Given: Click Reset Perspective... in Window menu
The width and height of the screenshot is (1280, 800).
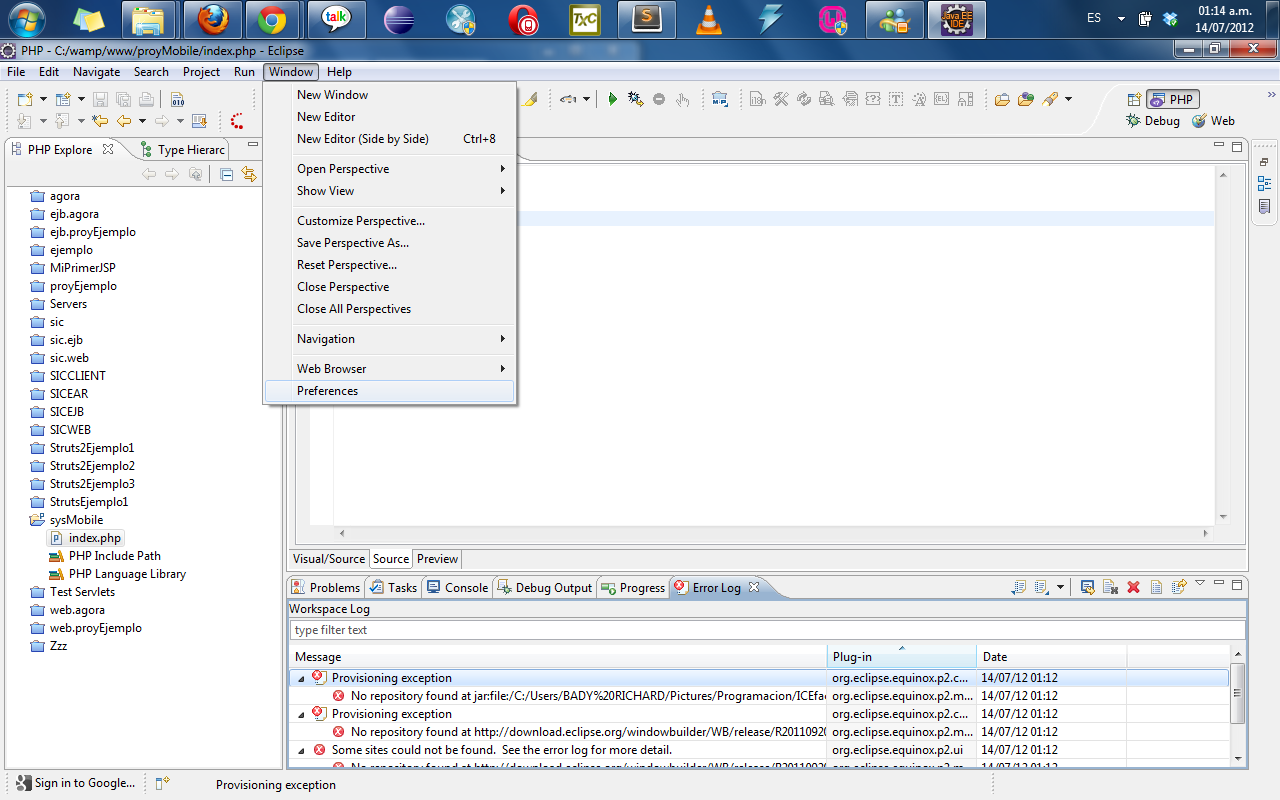Looking at the screenshot, I should (x=390, y=265).
